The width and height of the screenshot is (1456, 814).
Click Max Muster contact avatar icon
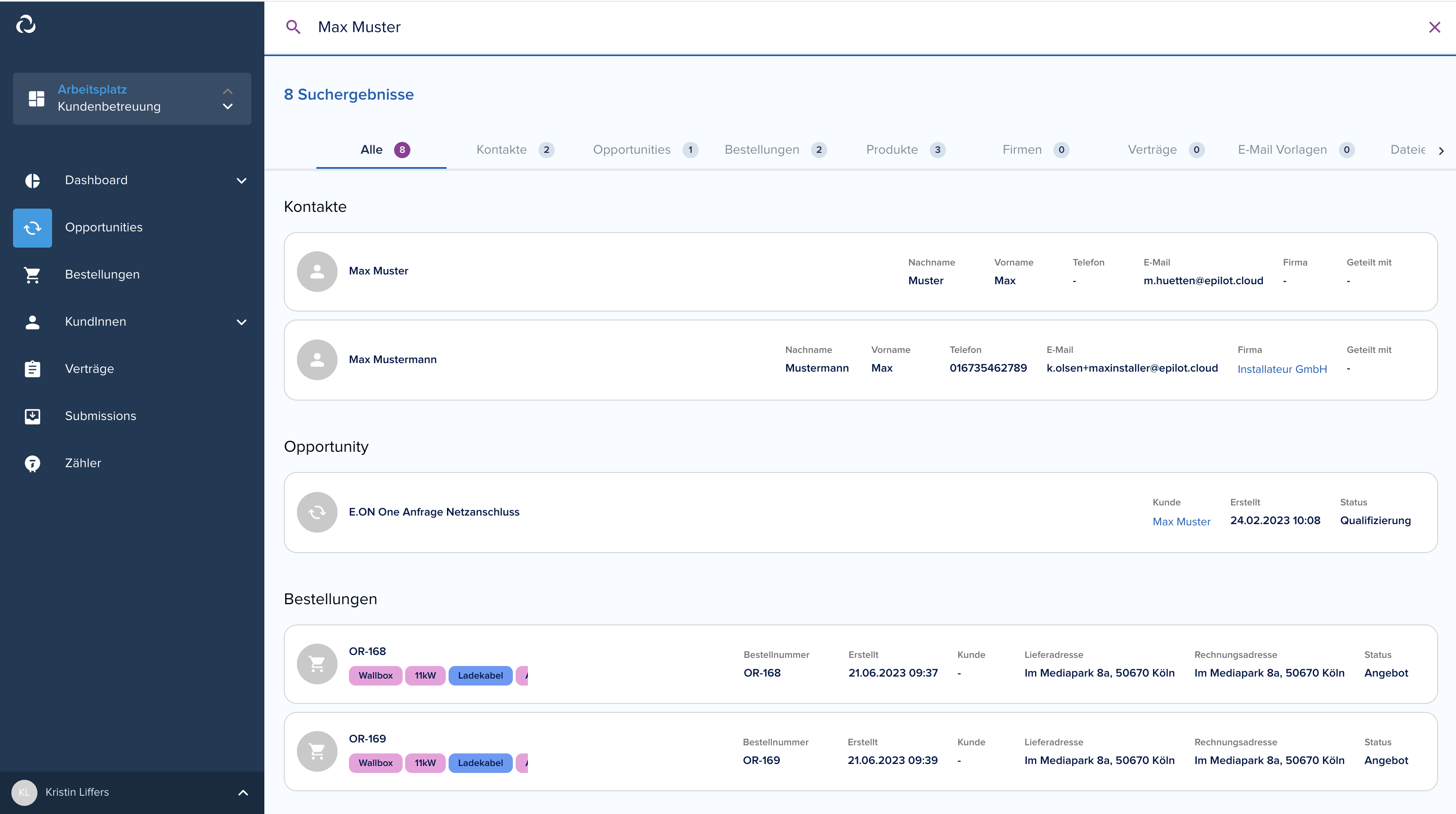(317, 271)
